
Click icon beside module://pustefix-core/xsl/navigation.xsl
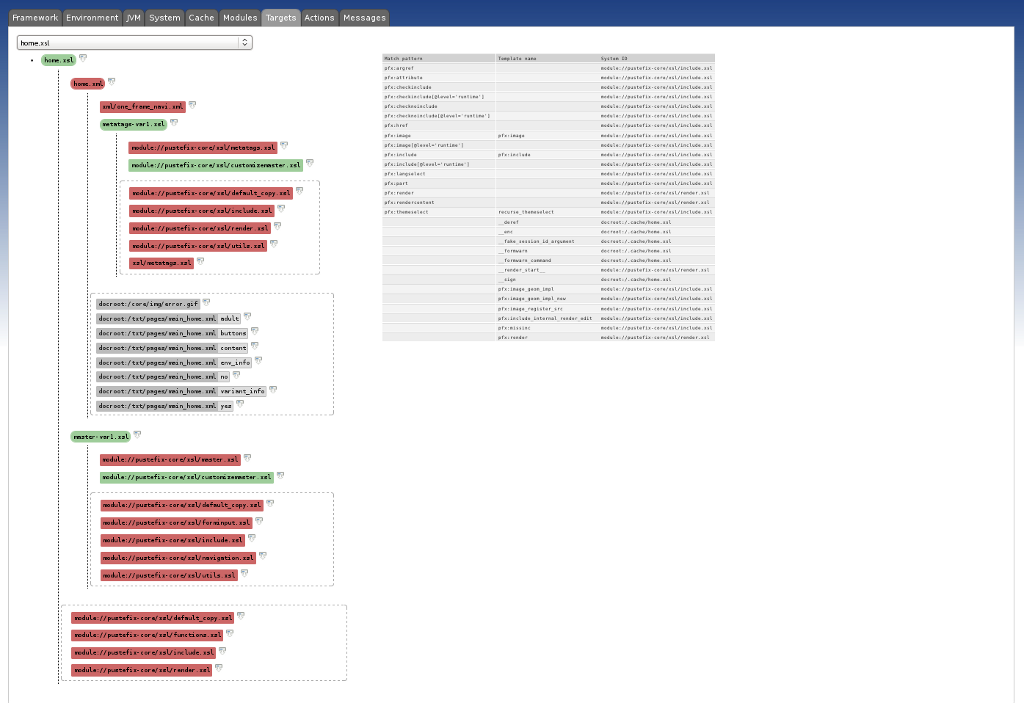(x=263, y=556)
